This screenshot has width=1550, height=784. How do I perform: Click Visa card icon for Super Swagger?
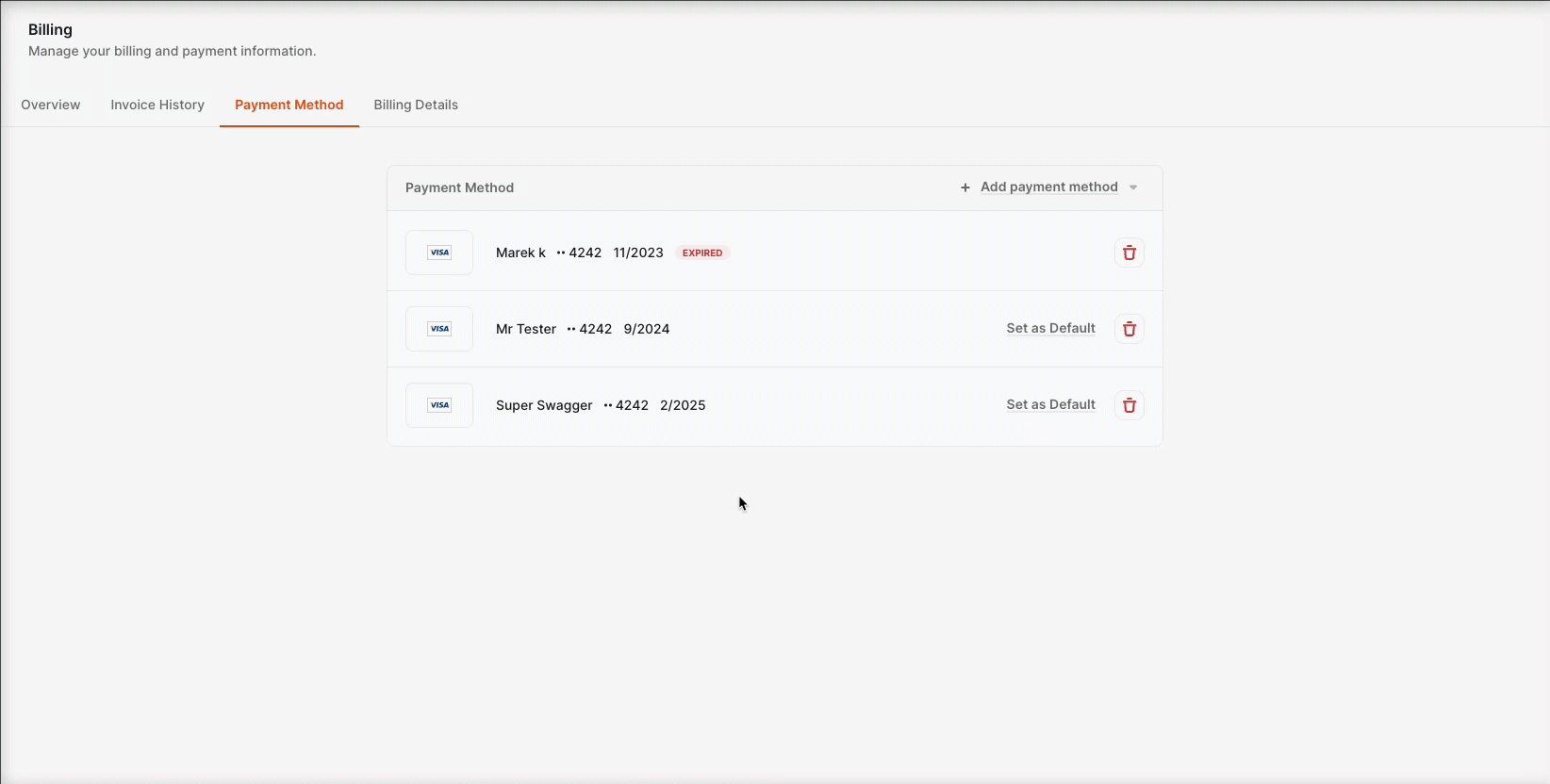pos(439,405)
